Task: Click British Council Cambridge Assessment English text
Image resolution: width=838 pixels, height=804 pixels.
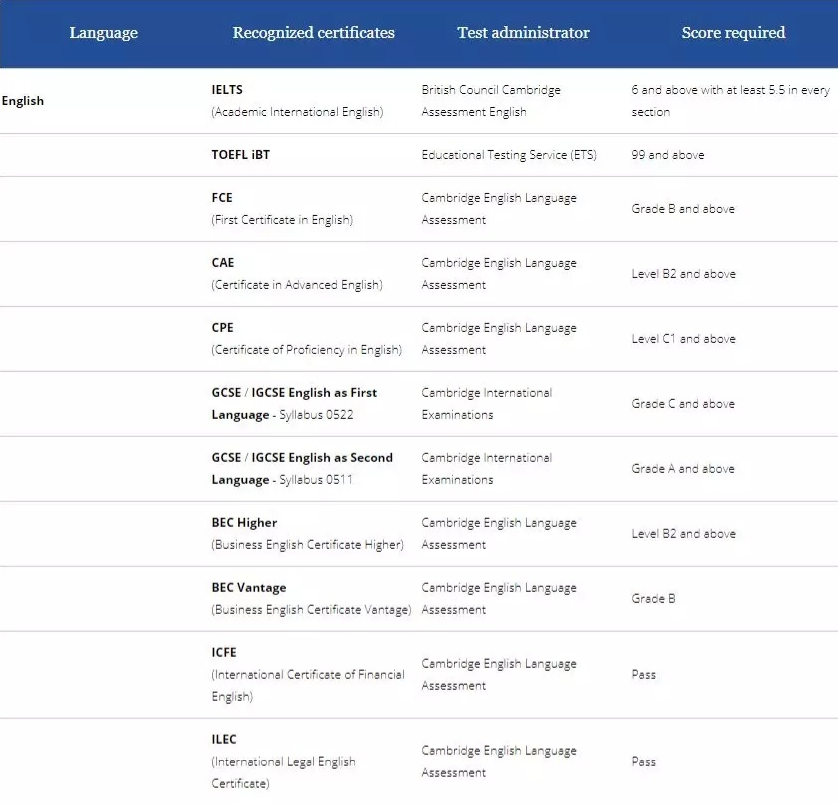Action: (491, 101)
